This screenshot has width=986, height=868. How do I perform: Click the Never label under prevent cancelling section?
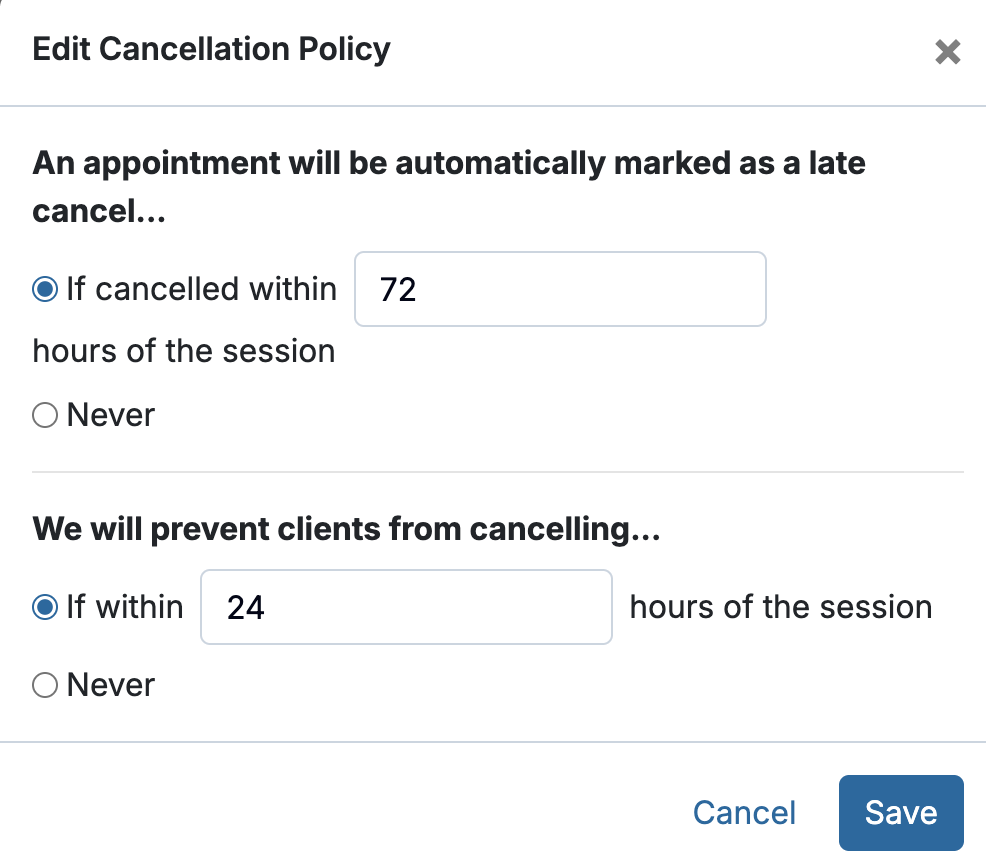(x=111, y=685)
